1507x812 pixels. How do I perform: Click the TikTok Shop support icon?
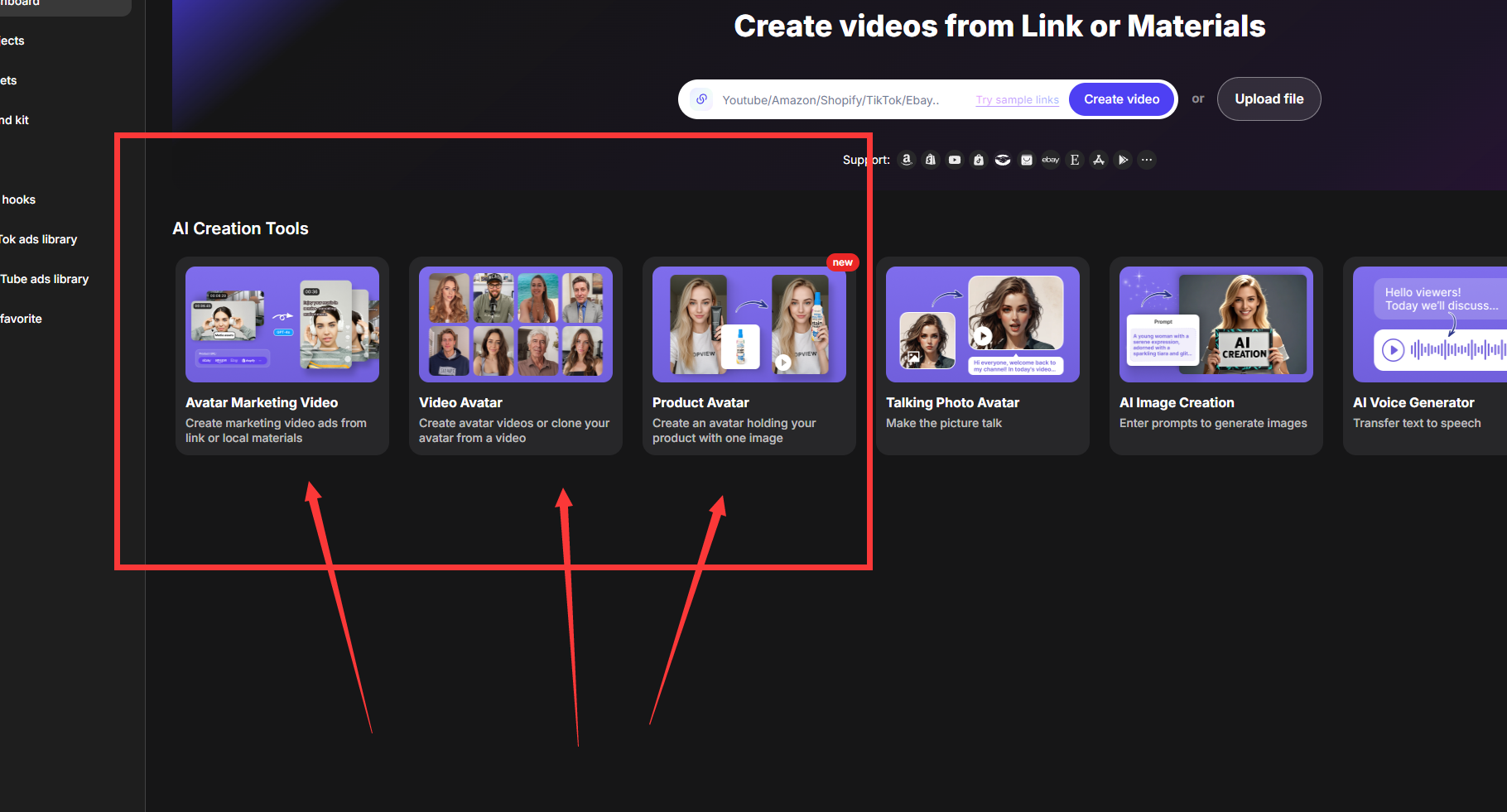(x=979, y=160)
